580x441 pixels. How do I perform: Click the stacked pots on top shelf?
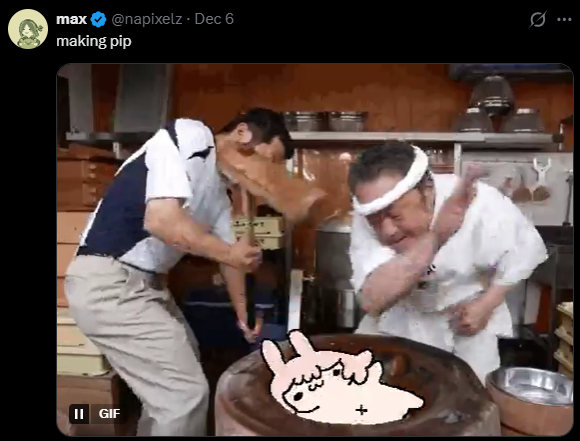496,105
